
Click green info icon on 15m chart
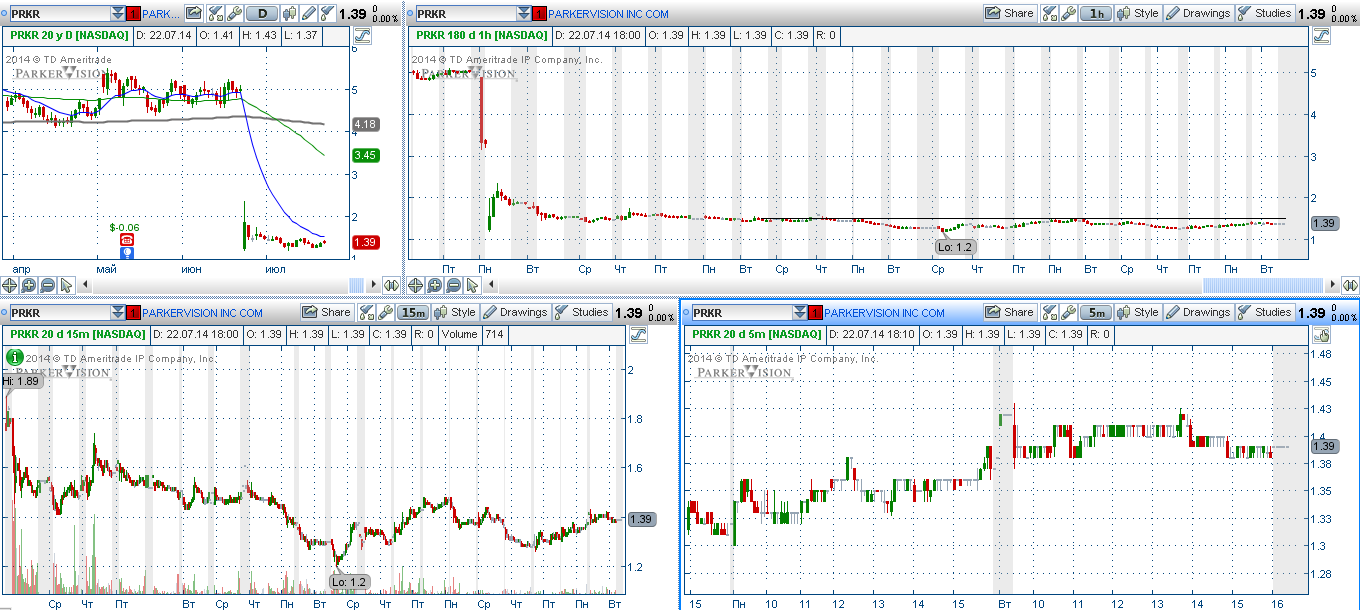point(14,356)
